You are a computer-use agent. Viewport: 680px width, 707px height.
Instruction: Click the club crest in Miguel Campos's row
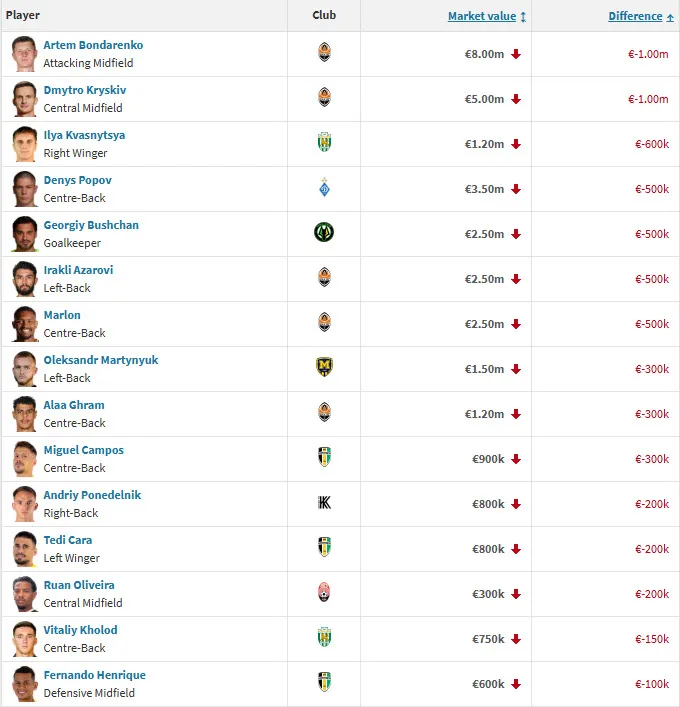[x=324, y=458]
